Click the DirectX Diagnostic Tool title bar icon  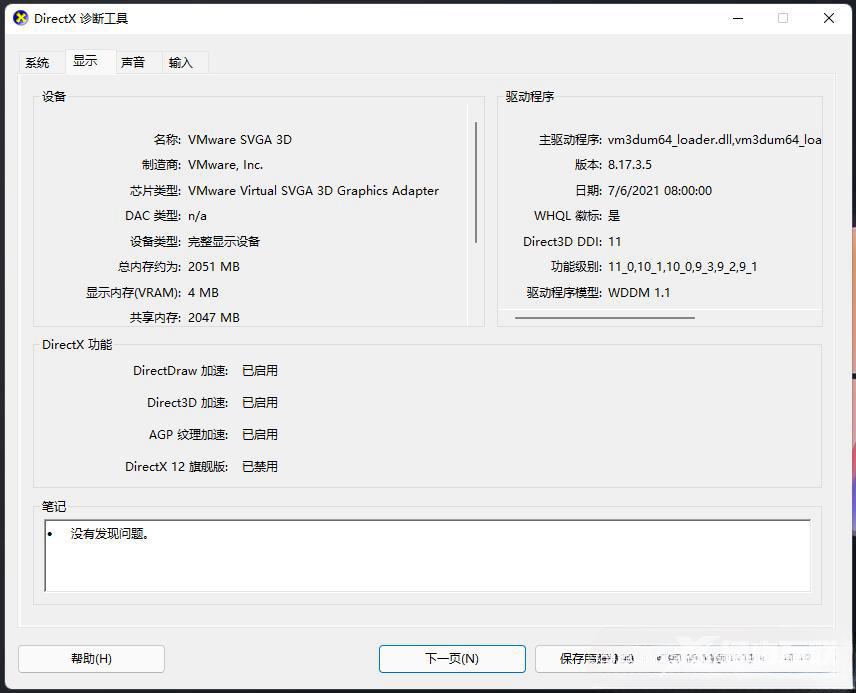point(20,18)
